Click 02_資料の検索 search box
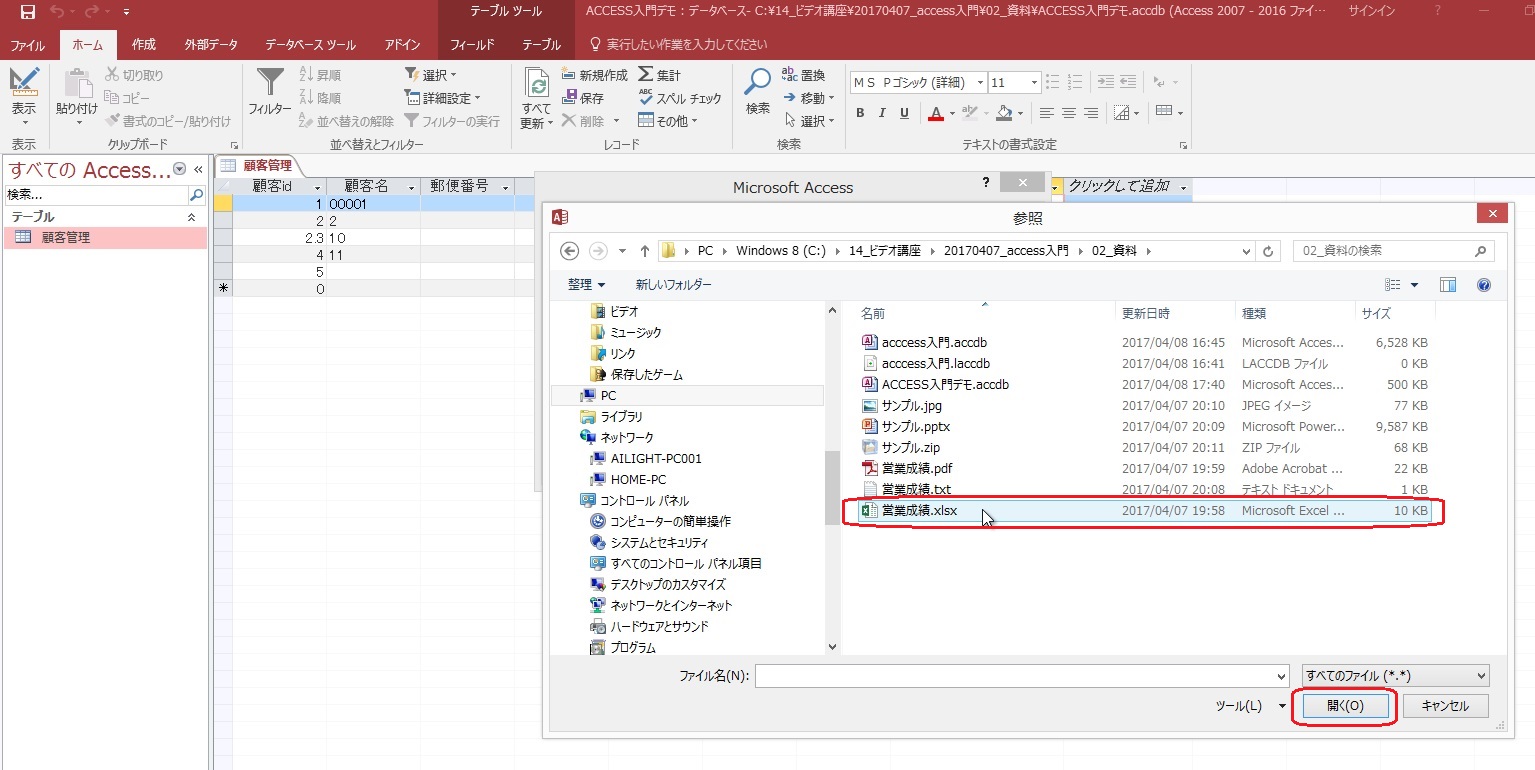The height and width of the screenshot is (770, 1535). coord(1394,251)
